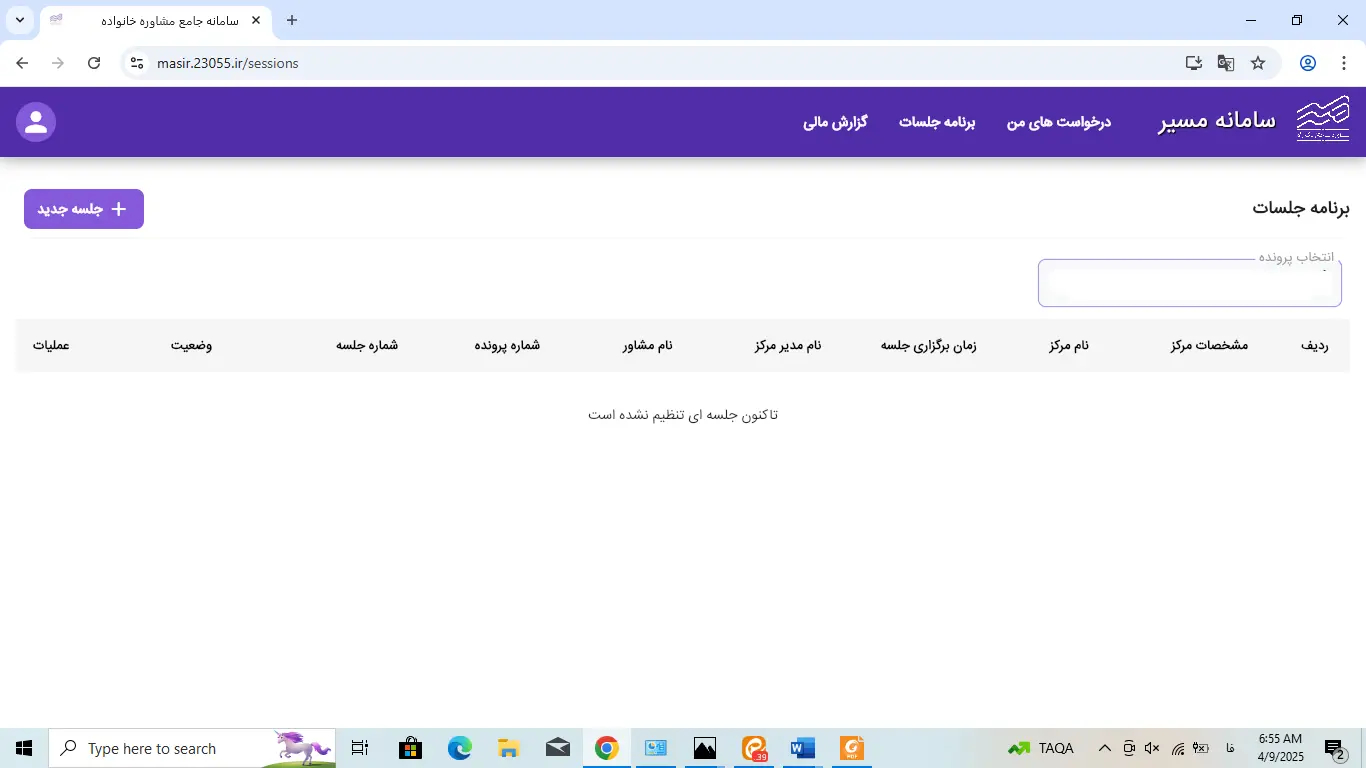The image size is (1366, 768).
Task: Click the عملیات column header
Action: [51, 345]
